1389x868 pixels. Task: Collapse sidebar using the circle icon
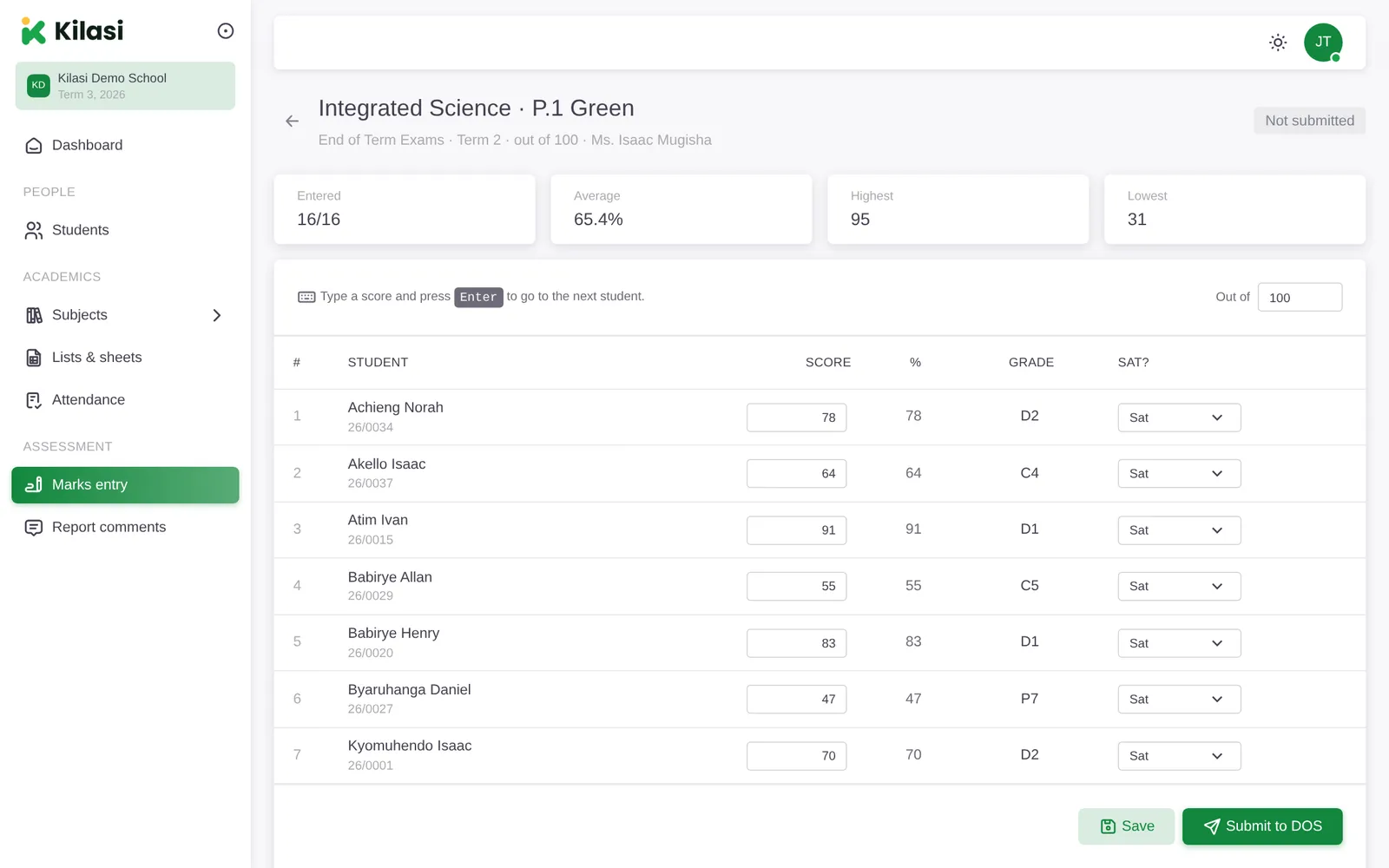click(226, 31)
